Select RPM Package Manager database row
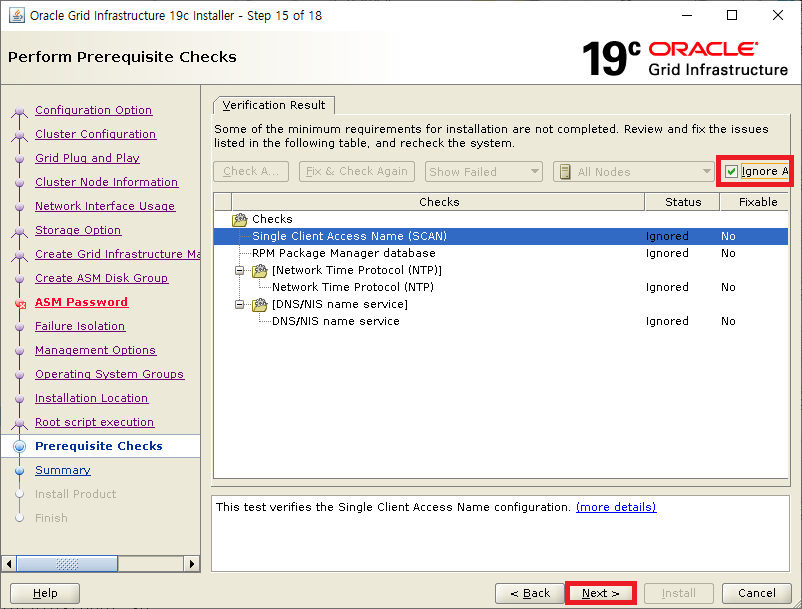Screen dimensions: 802x609 pos(501,253)
